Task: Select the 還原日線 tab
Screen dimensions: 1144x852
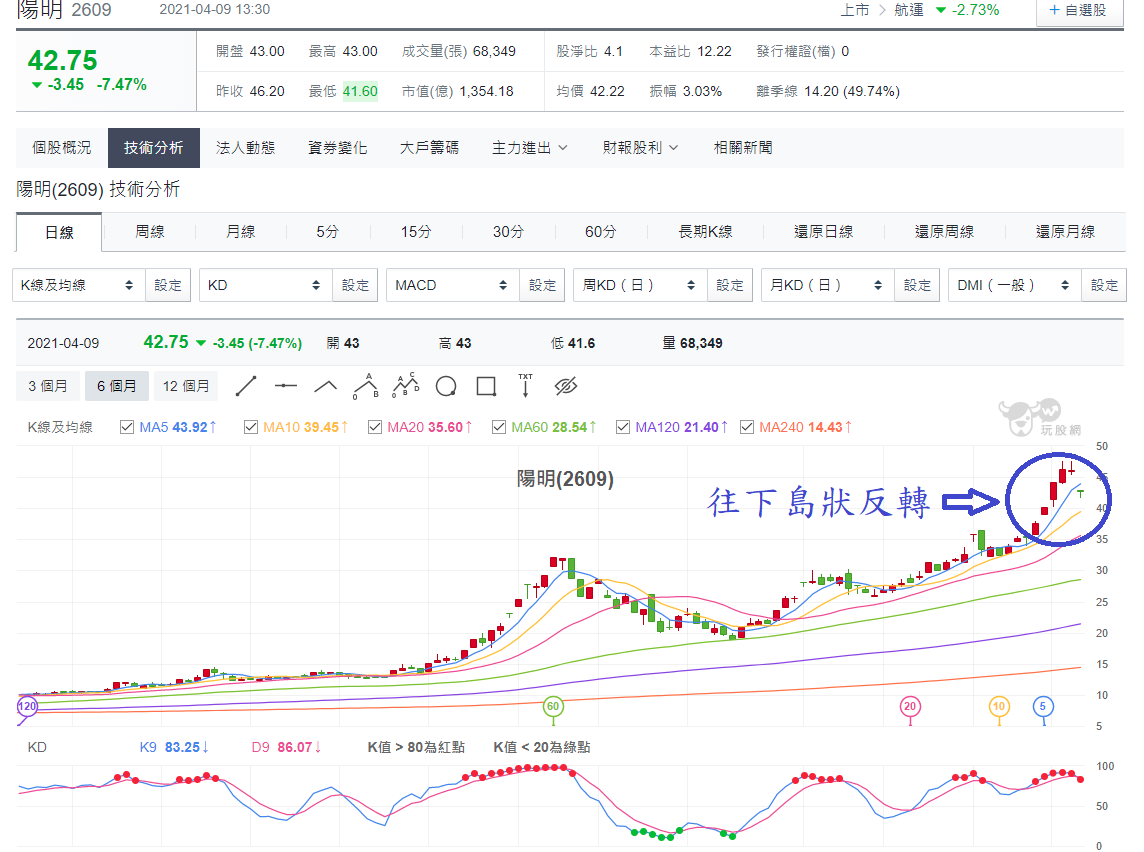Action: 824,232
